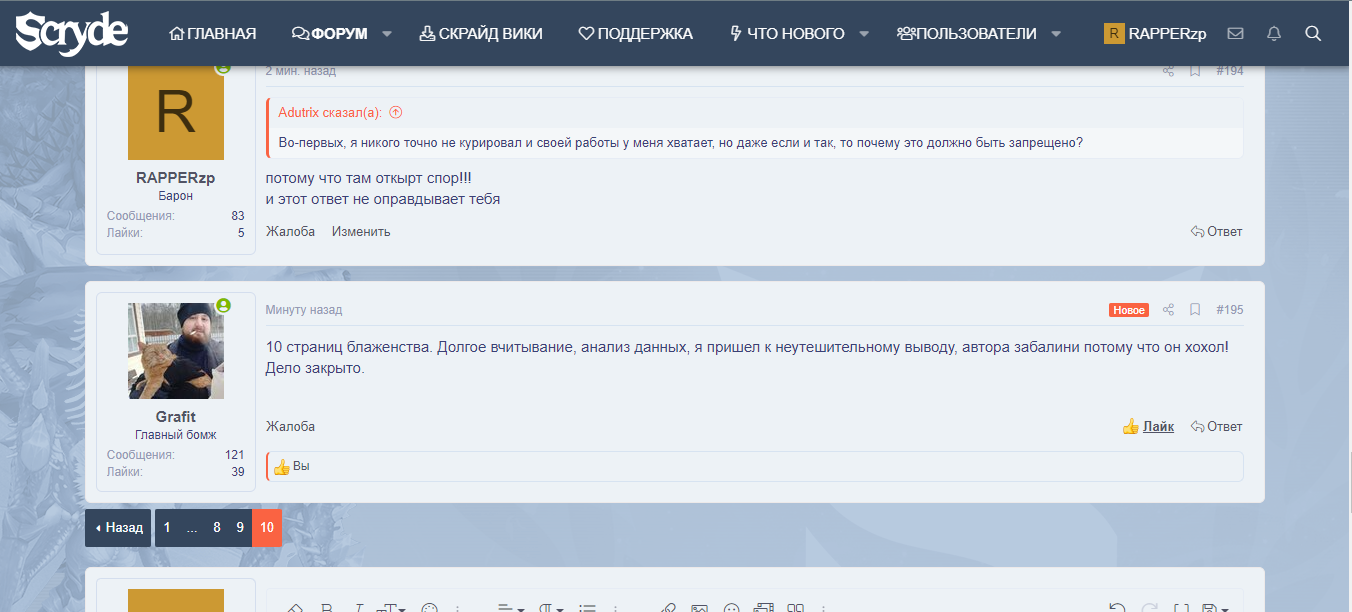Go to ГЛАВНАЯ in the navigation
1352x612 pixels.
tap(213, 33)
